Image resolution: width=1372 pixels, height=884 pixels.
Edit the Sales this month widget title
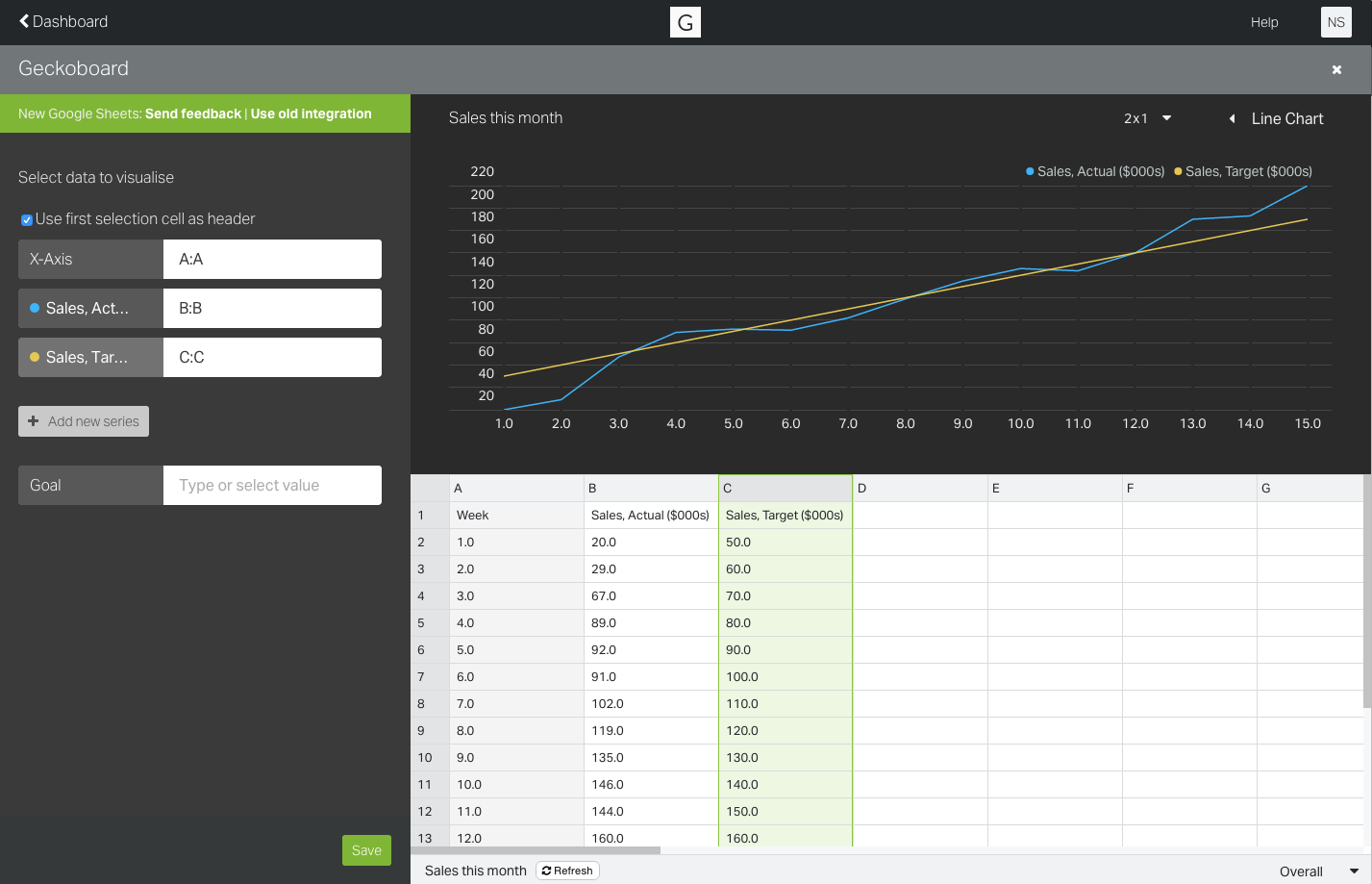tap(506, 118)
